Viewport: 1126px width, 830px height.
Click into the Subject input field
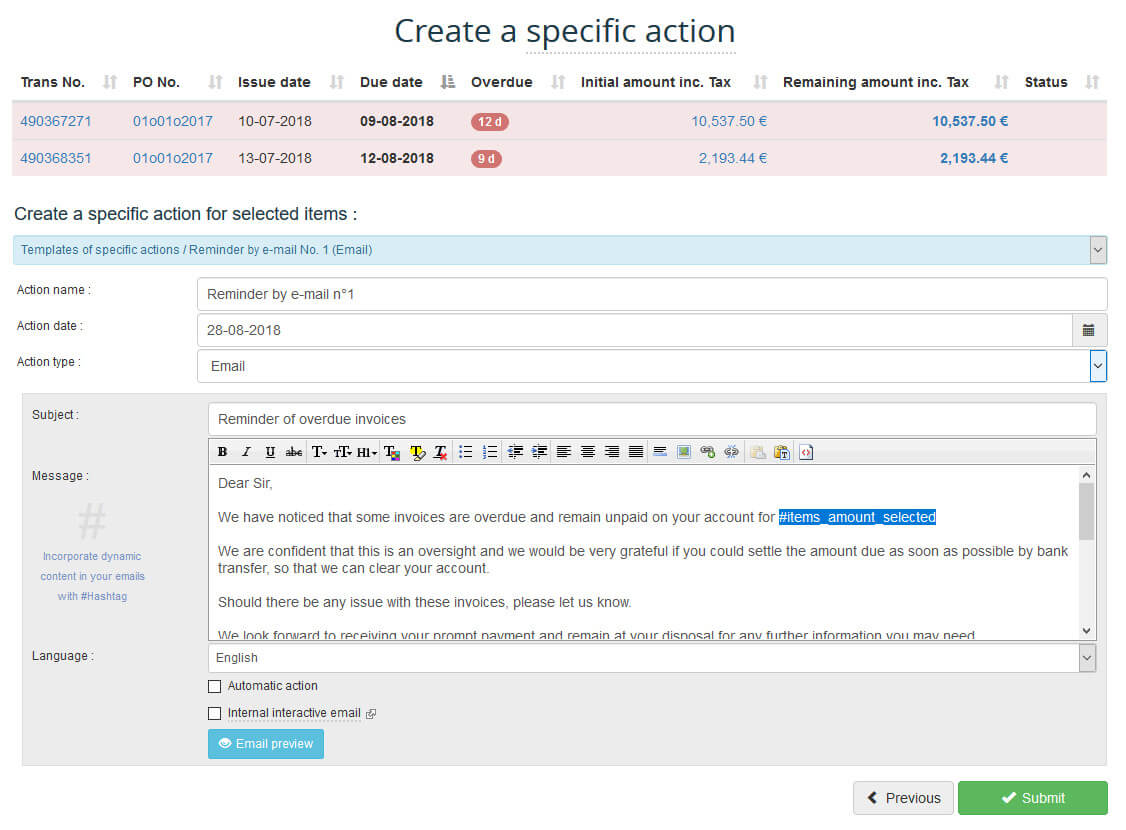pyautogui.click(x=652, y=419)
